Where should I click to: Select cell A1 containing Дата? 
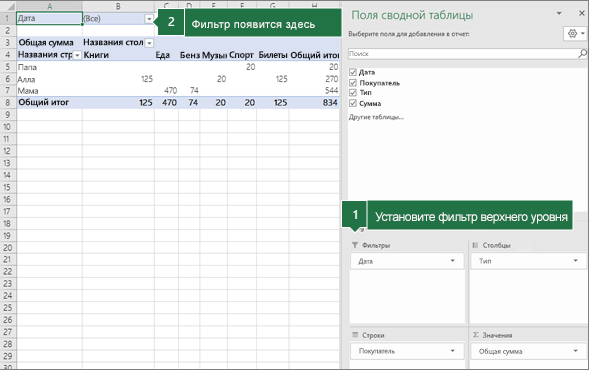(x=49, y=18)
